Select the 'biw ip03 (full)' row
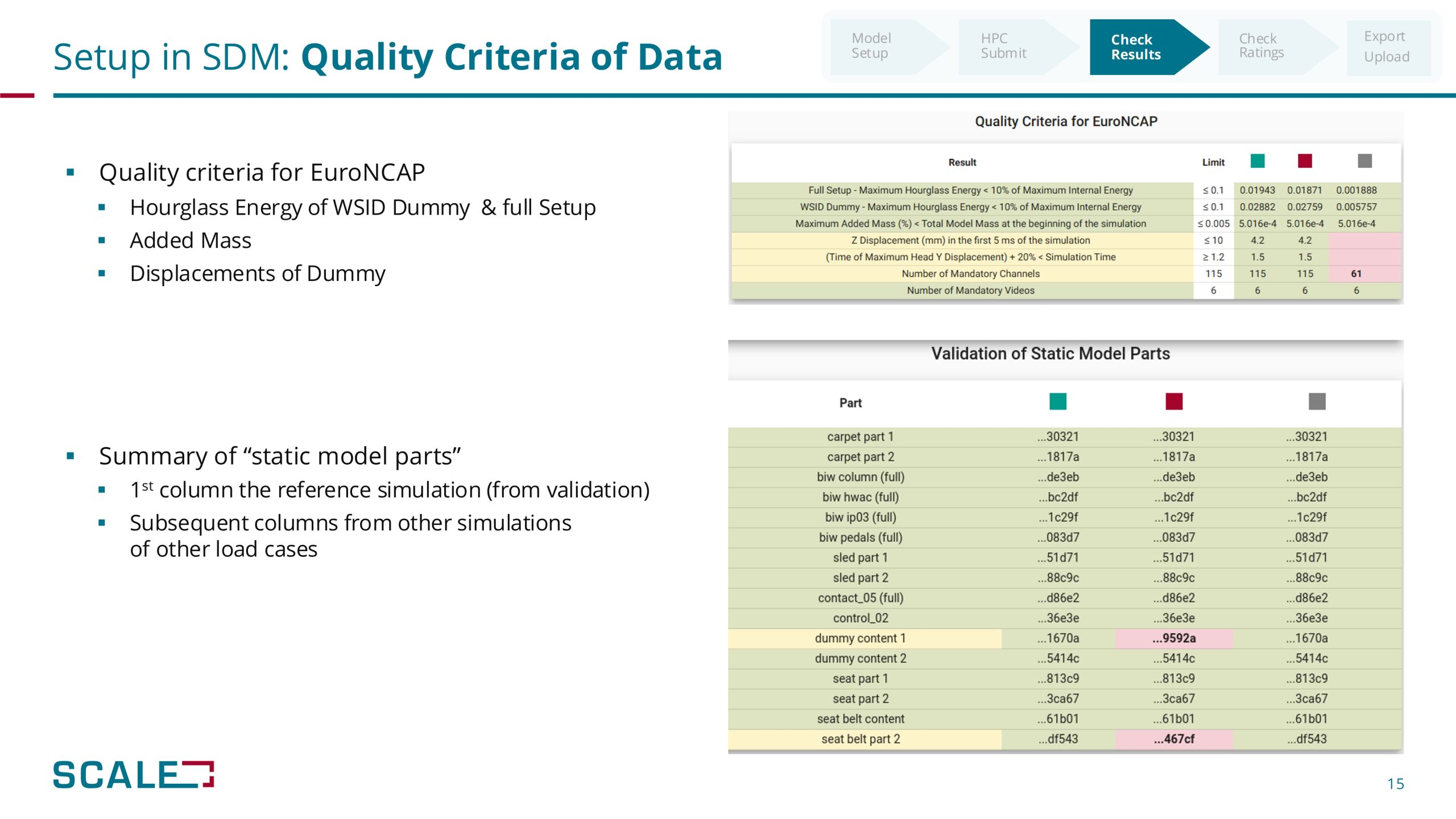 point(1065,518)
